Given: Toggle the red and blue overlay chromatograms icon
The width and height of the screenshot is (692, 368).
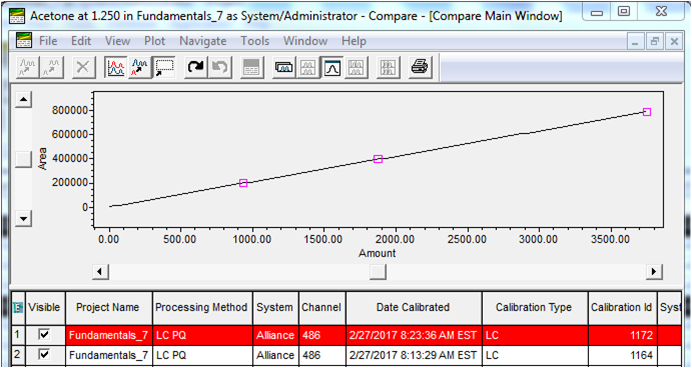Looking at the screenshot, I should (x=116, y=68).
